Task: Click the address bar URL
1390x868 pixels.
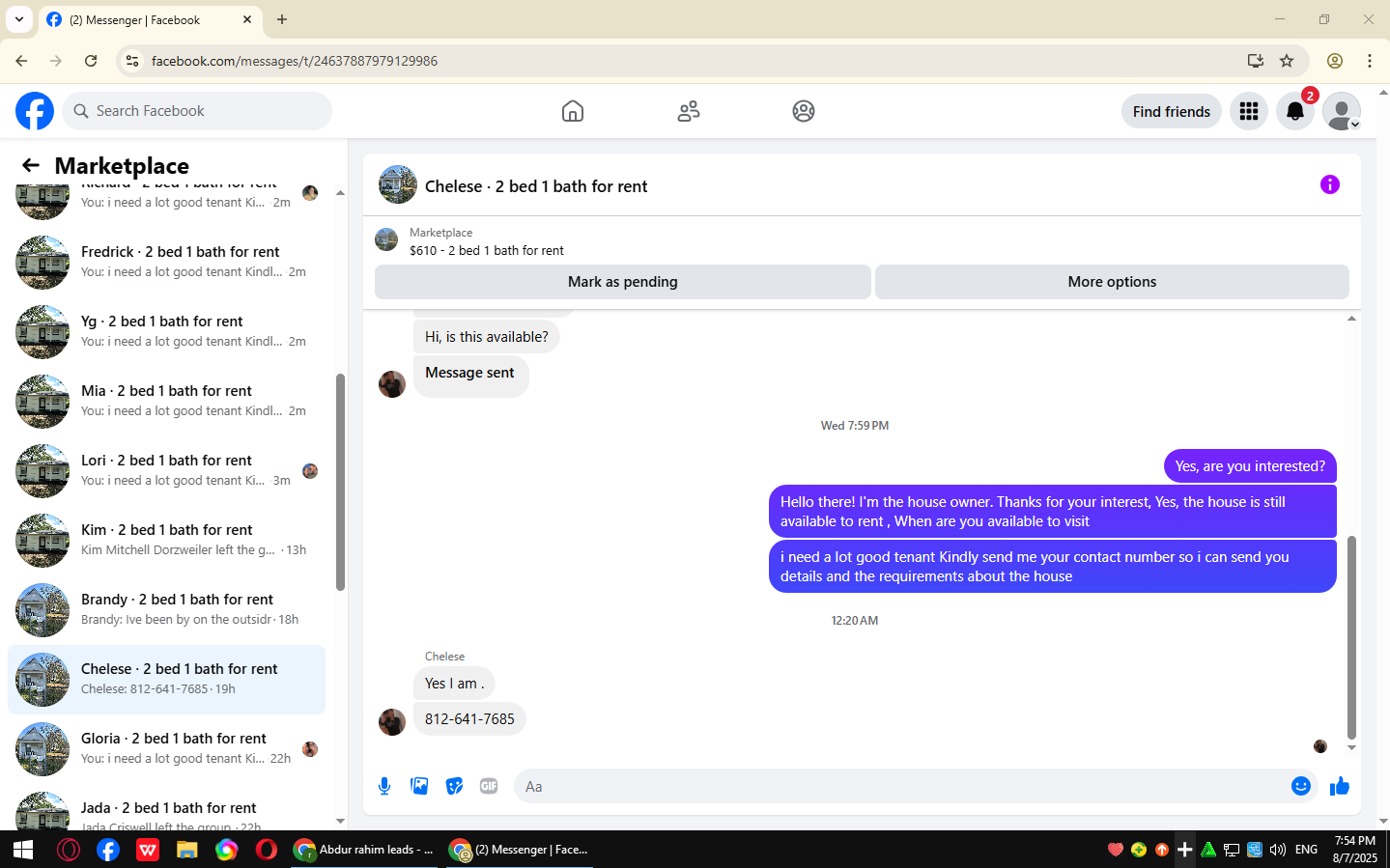Action: (x=295, y=61)
